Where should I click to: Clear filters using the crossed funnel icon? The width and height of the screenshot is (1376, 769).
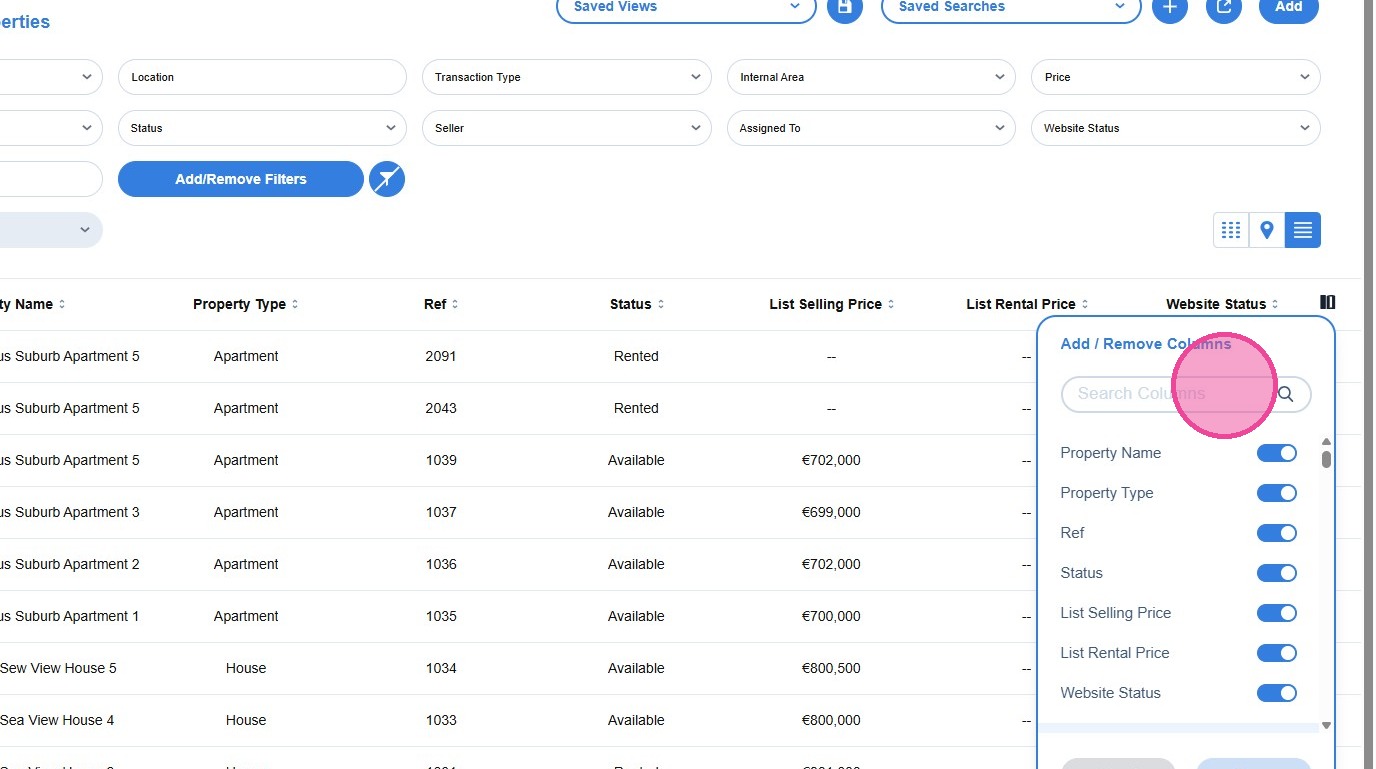pos(387,179)
